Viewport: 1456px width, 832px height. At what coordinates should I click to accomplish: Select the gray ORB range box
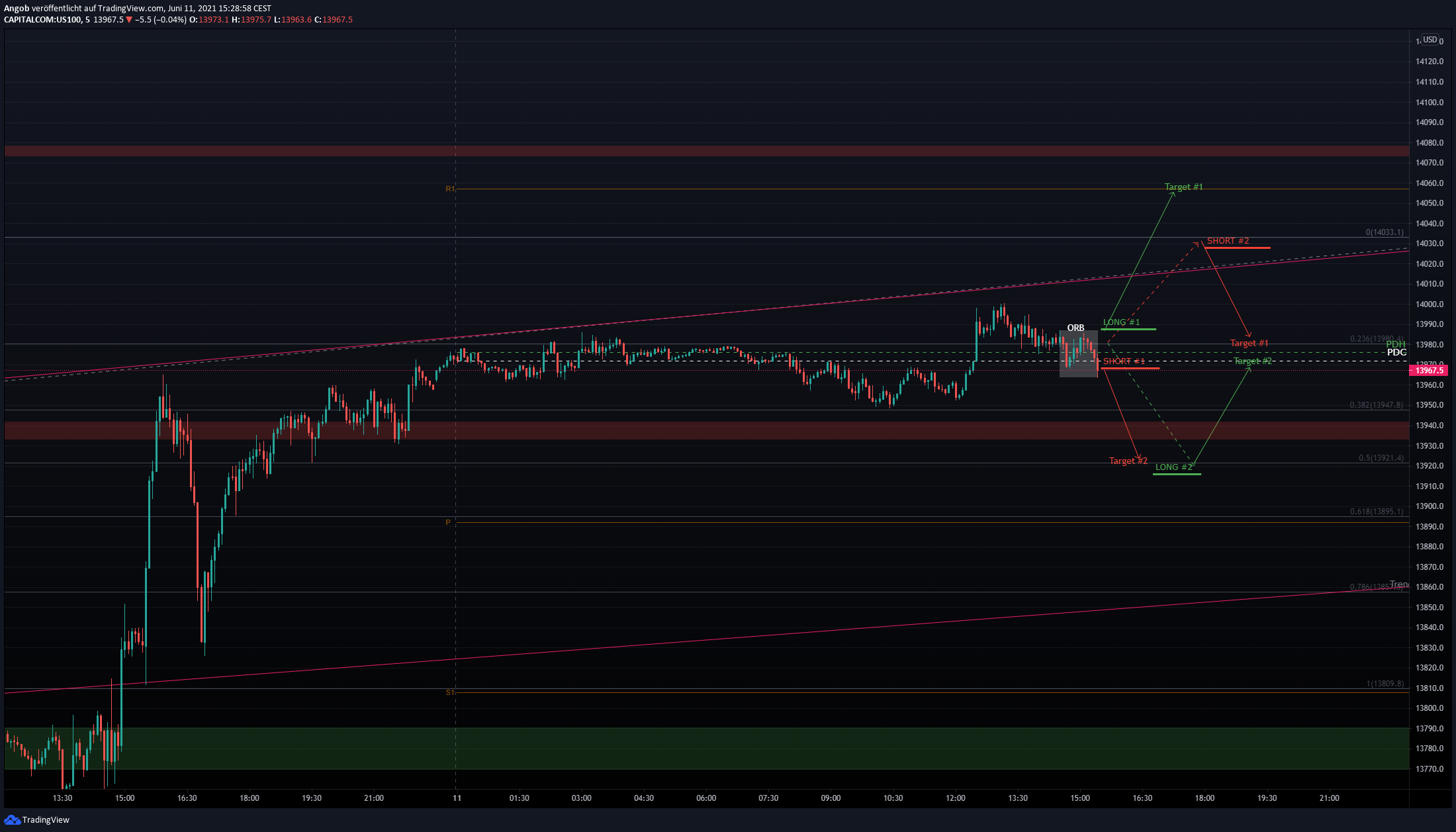pos(1078,354)
